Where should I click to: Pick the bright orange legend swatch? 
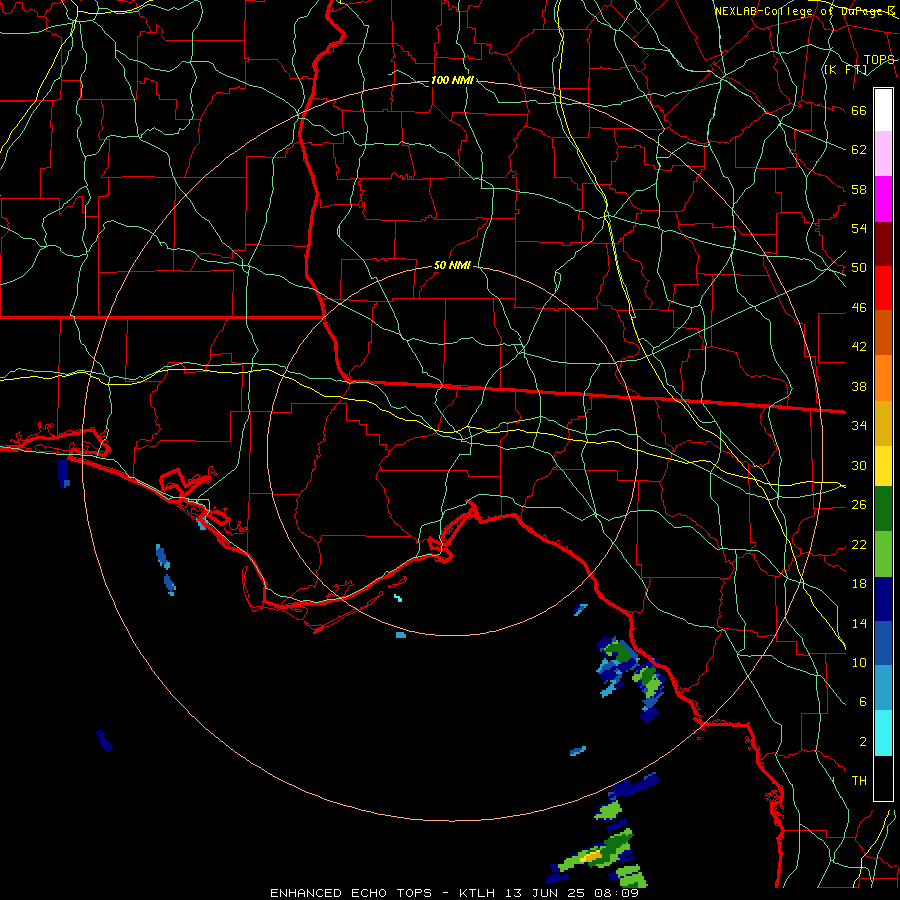[x=883, y=378]
